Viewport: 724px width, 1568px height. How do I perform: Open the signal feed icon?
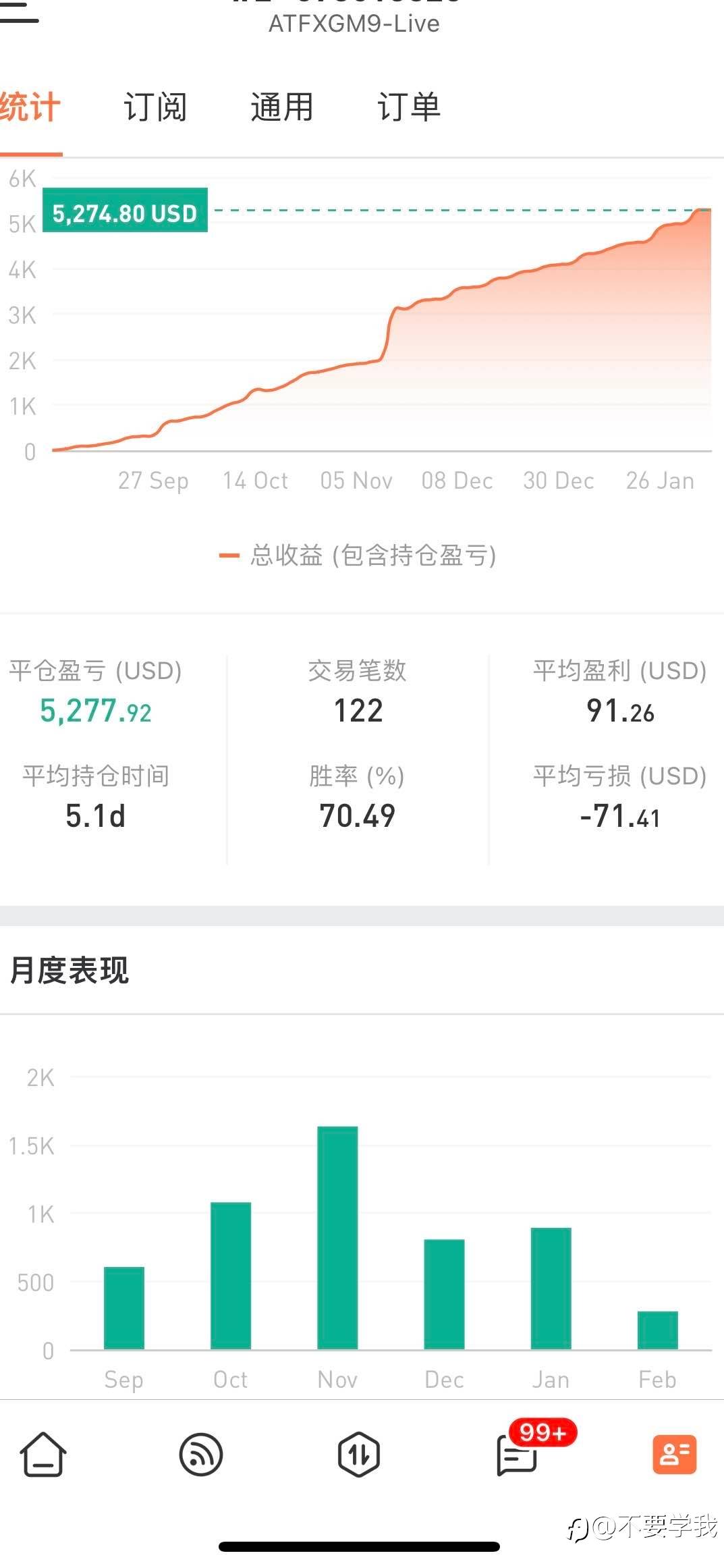(x=201, y=1454)
